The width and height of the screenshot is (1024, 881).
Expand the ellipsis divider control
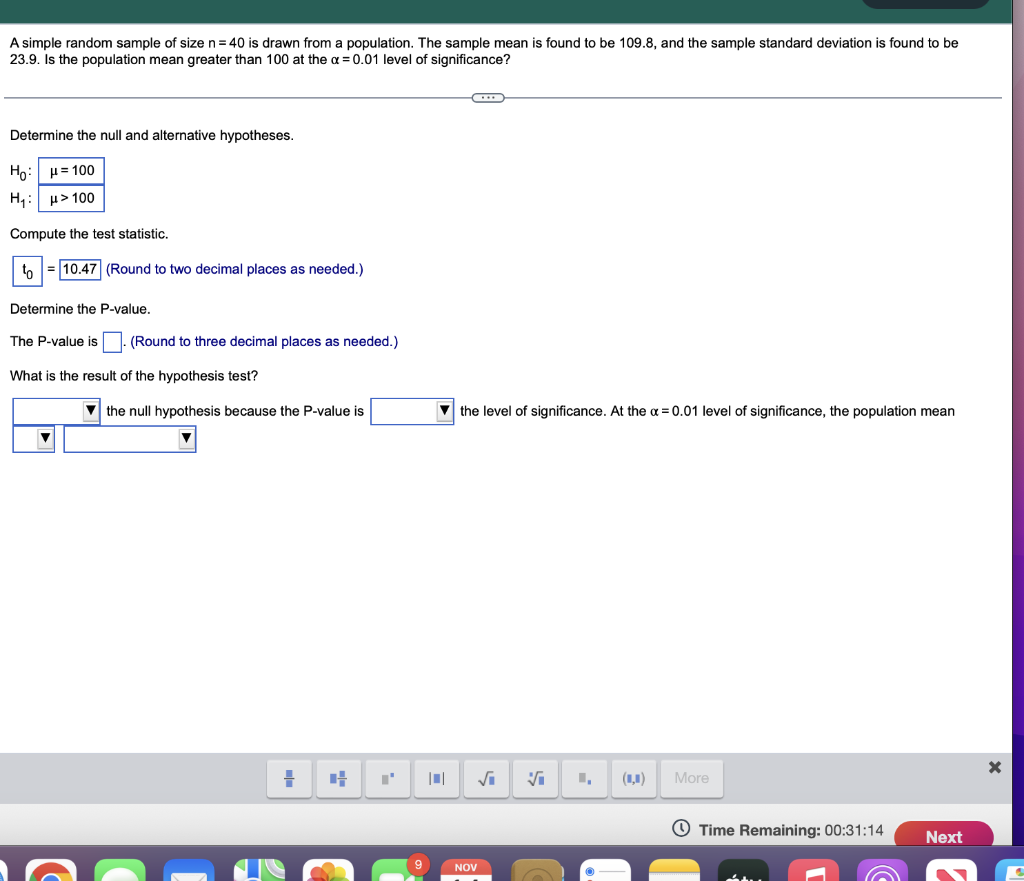pyautogui.click(x=488, y=97)
